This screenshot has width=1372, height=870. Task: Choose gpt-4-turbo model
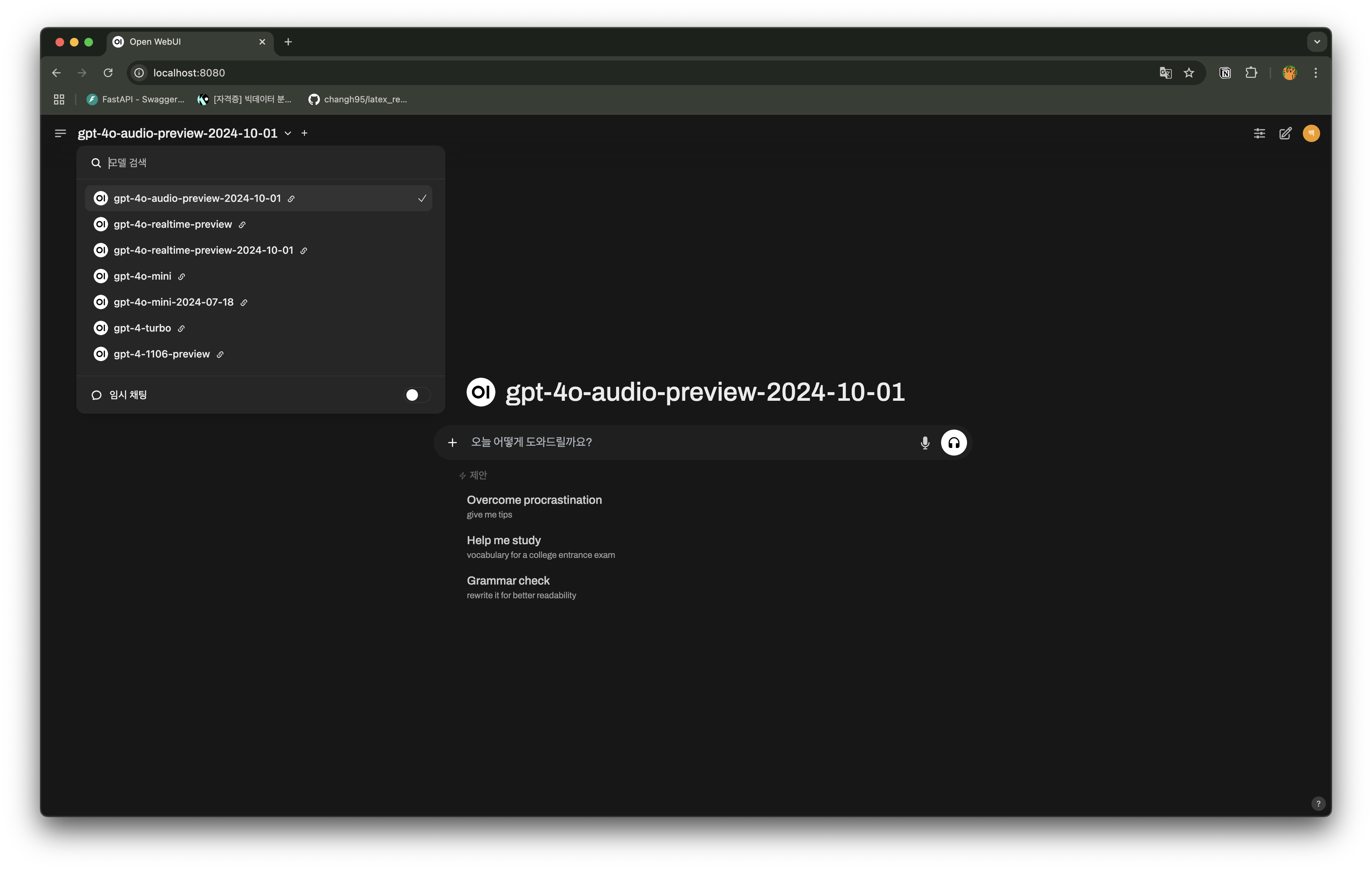pyautogui.click(x=259, y=328)
